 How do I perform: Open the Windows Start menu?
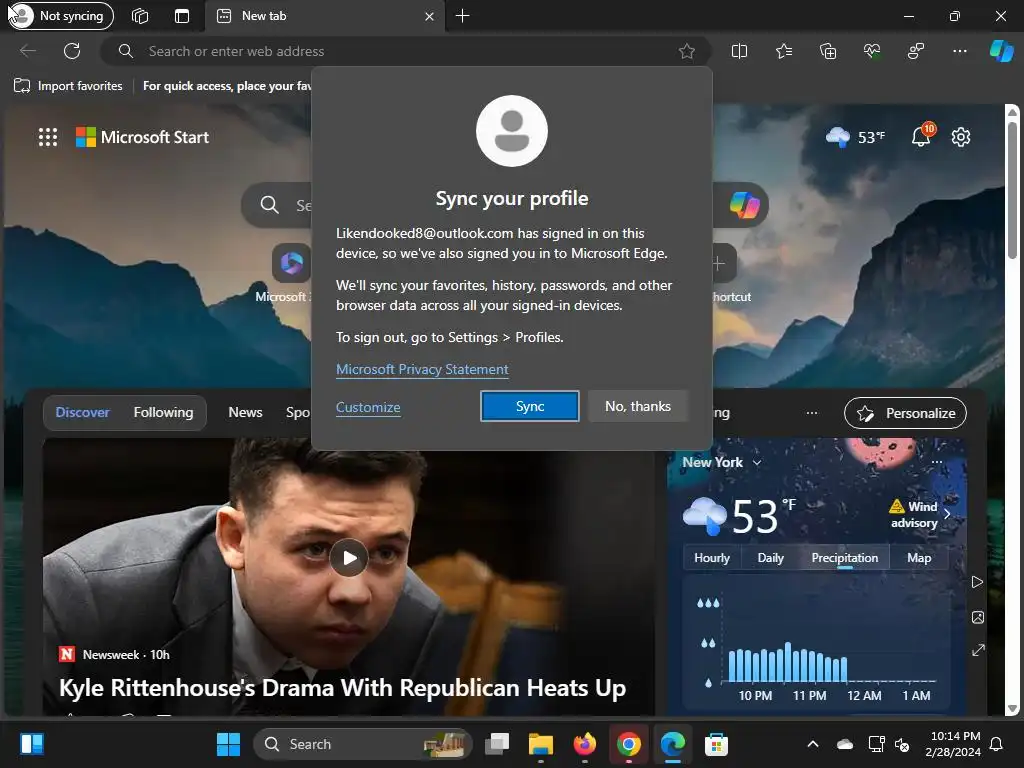point(229,744)
